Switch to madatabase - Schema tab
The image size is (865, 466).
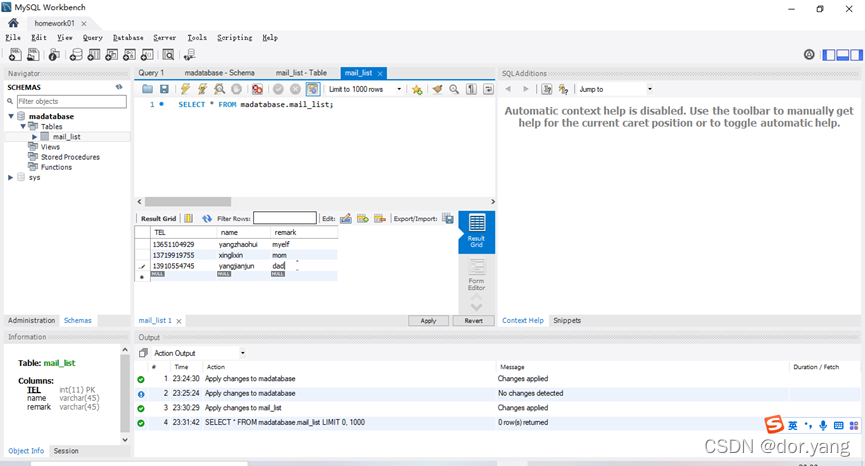[220, 73]
